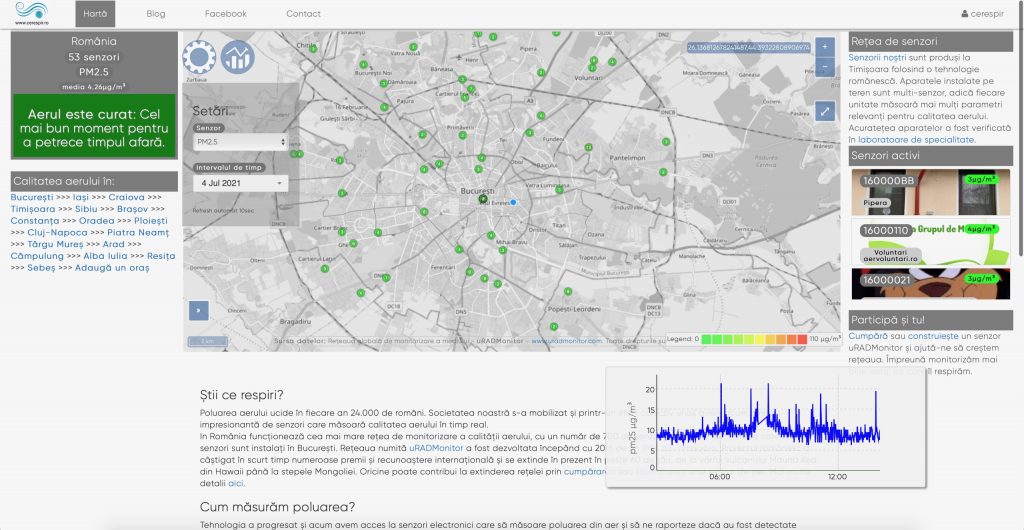Click the play button on the map
This screenshot has width=1024, height=530.
point(199,311)
